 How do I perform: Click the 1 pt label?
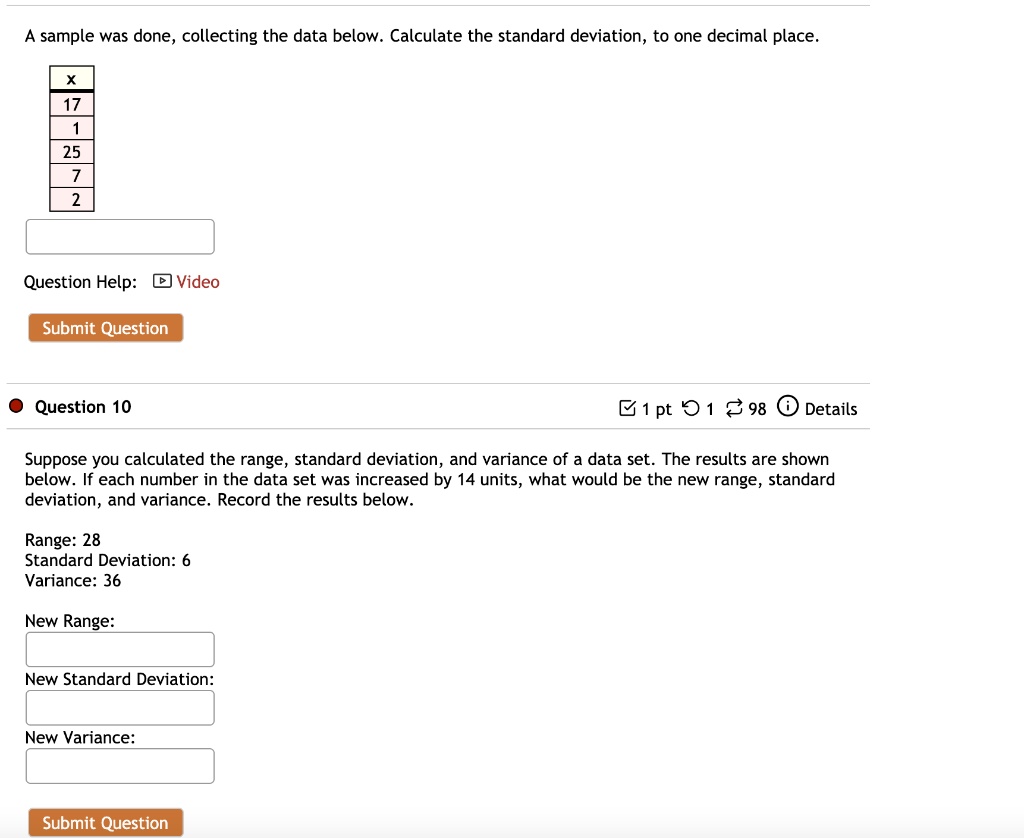click(656, 408)
